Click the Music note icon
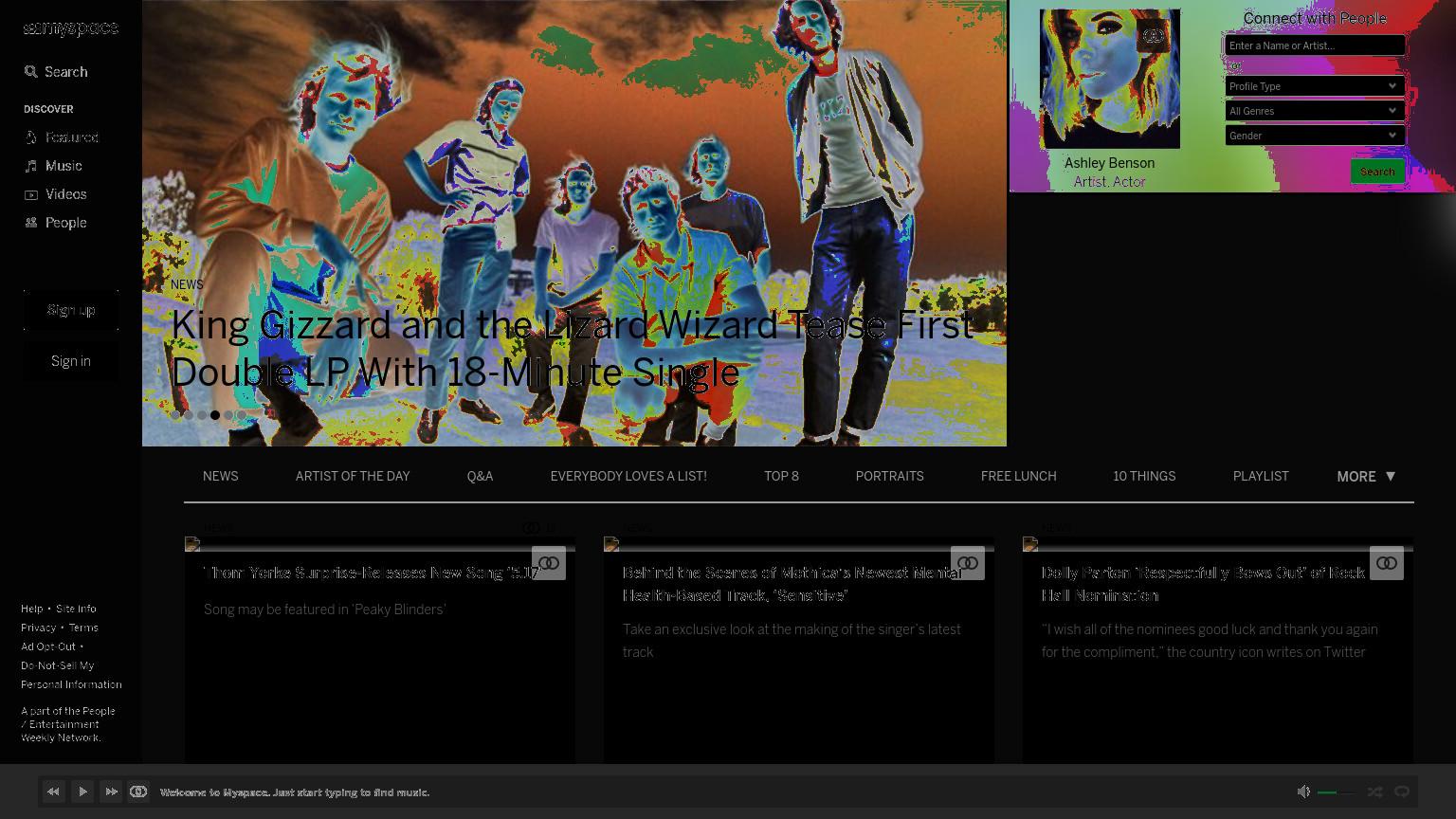Image resolution: width=1456 pixels, height=819 pixels. [x=31, y=166]
